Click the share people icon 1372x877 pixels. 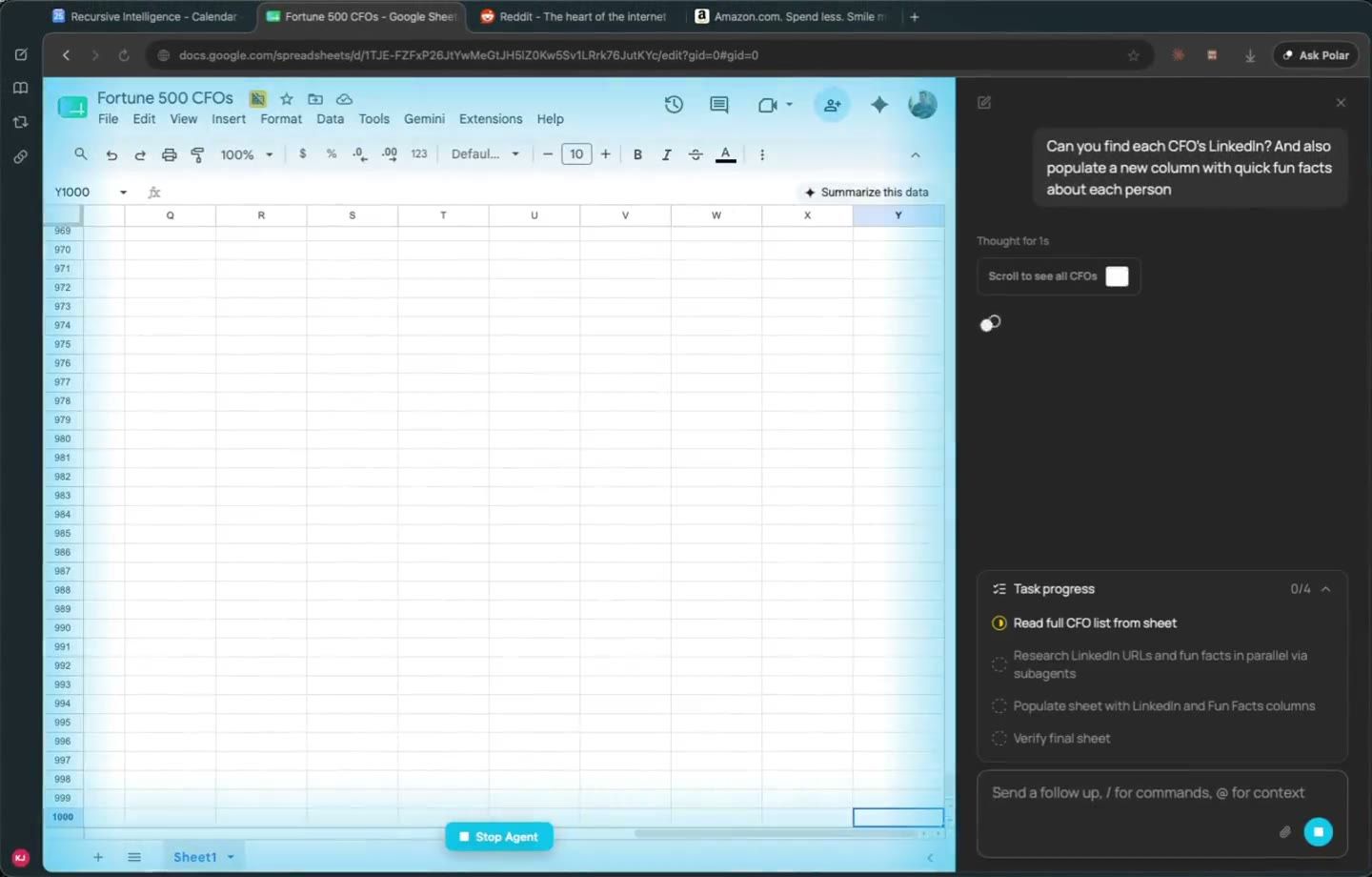click(x=832, y=105)
